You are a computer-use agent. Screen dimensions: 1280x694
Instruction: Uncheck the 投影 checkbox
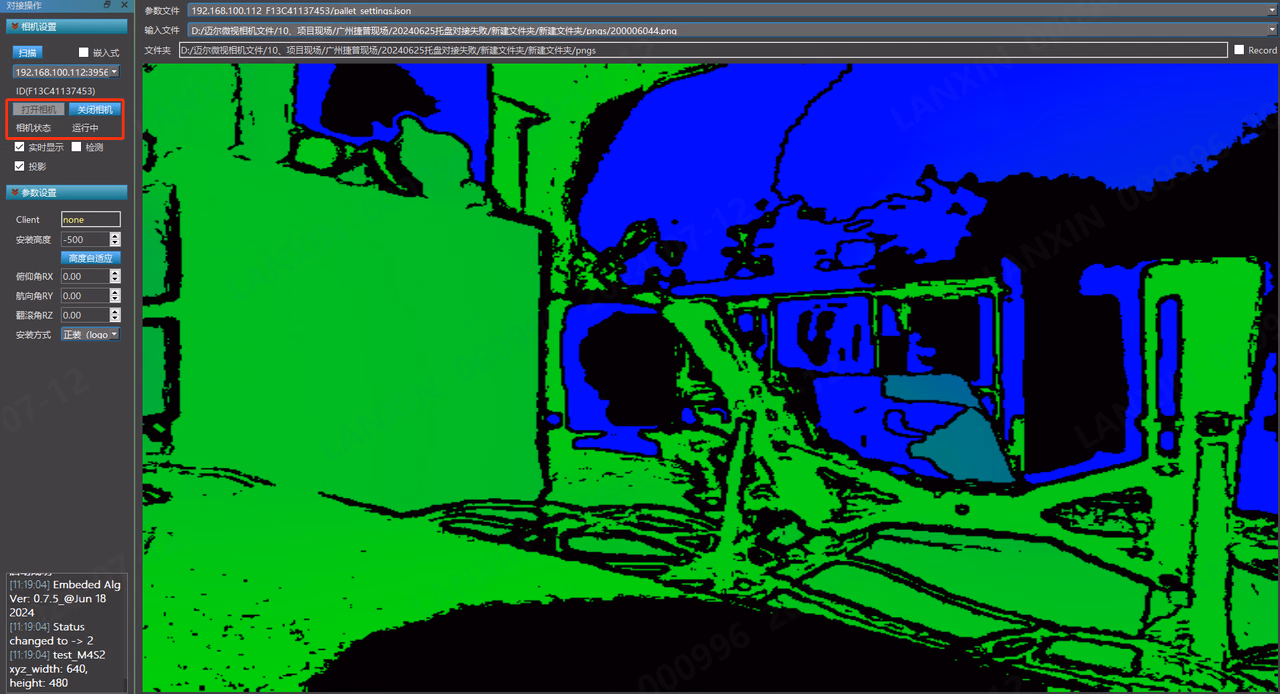click(20, 166)
